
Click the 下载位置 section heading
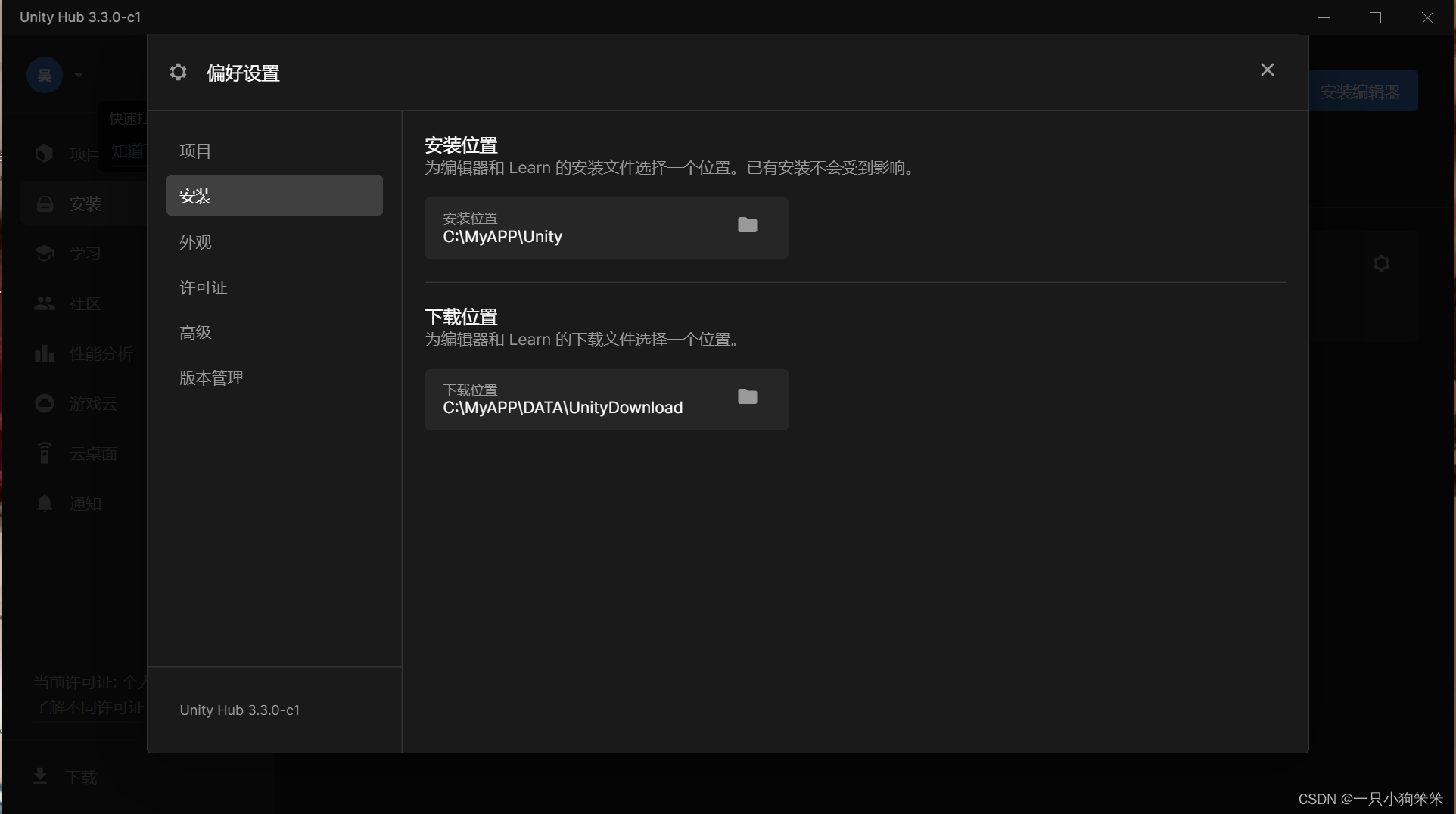[x=461, y=316]
